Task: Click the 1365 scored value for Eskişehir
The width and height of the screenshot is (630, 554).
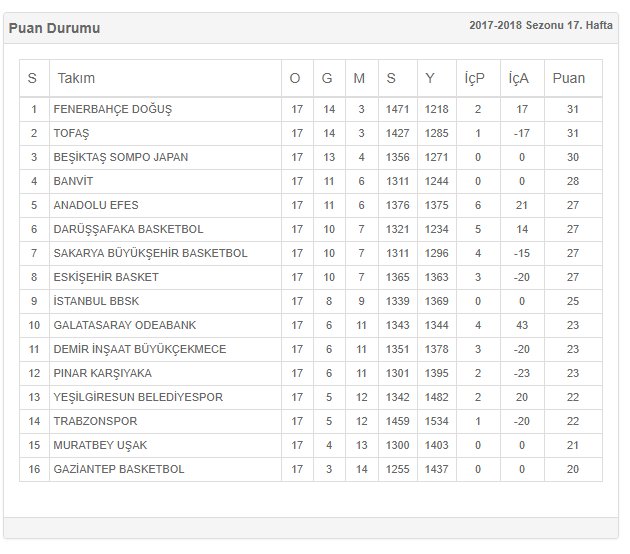Action: click(397, 277)
